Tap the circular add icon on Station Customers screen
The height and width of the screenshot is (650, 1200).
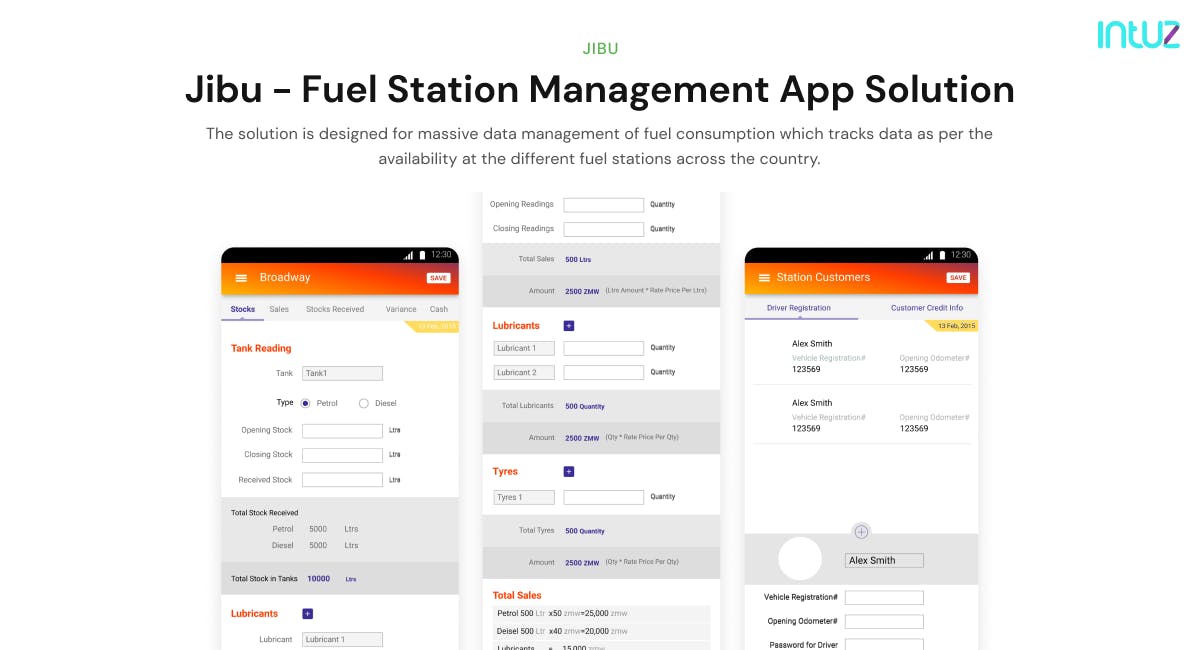point(861,531)
